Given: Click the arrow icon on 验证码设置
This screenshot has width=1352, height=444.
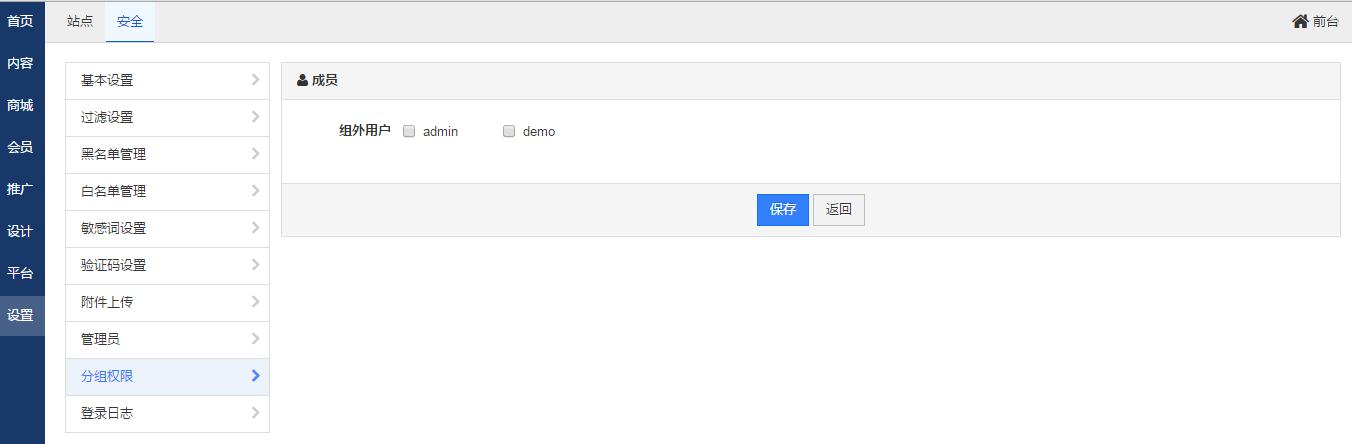Looking at the screenshot, I should pos(256,265).
